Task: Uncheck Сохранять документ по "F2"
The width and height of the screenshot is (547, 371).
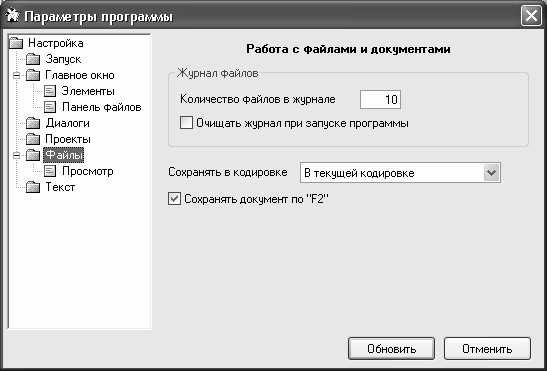Action: click(x=174, y=199)
